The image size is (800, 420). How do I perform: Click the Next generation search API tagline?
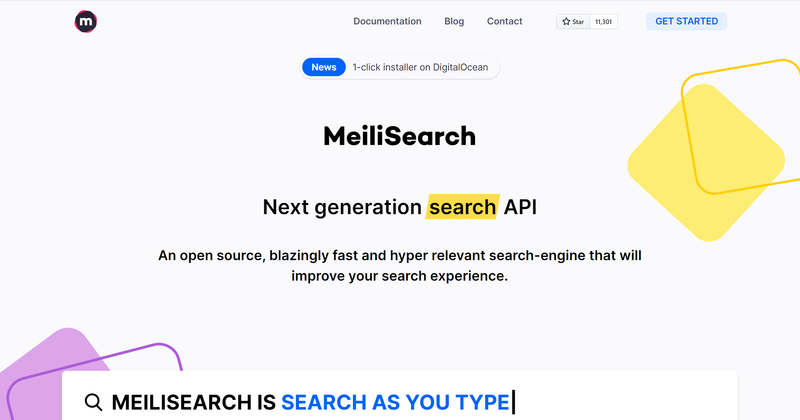(x=399, y=207)
